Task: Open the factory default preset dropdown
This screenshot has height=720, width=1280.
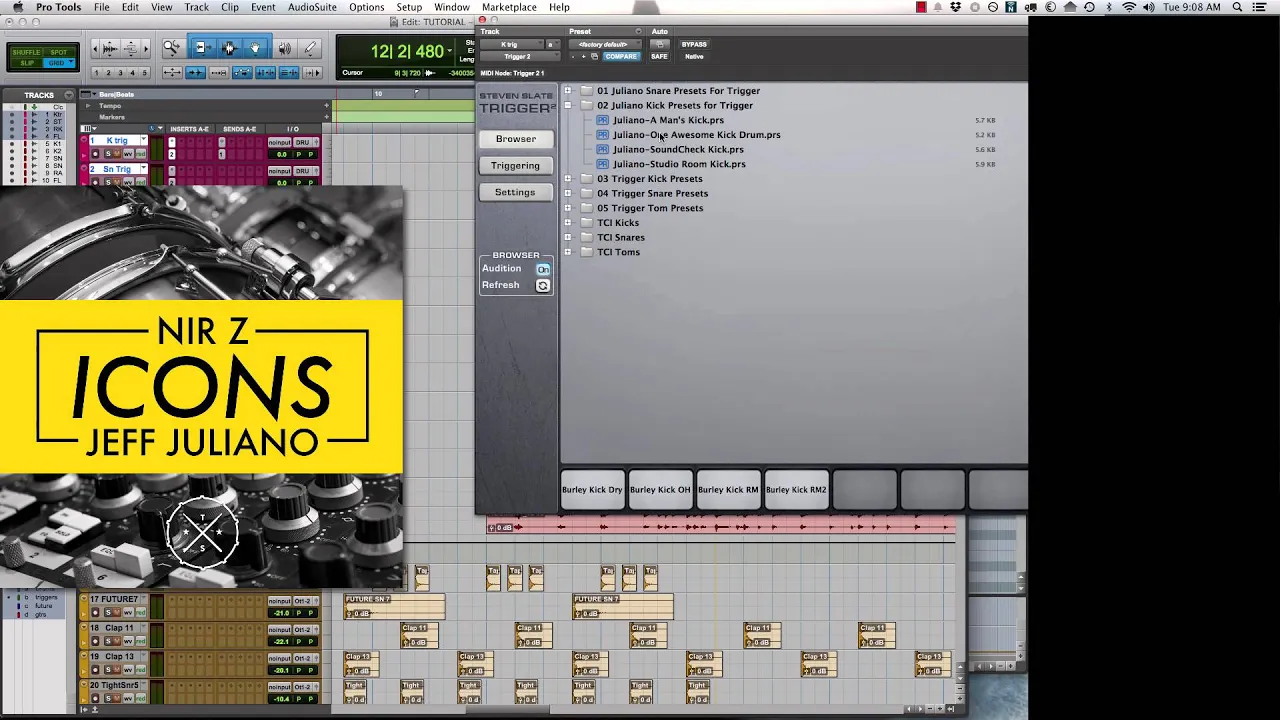Action: coord(605,44)
